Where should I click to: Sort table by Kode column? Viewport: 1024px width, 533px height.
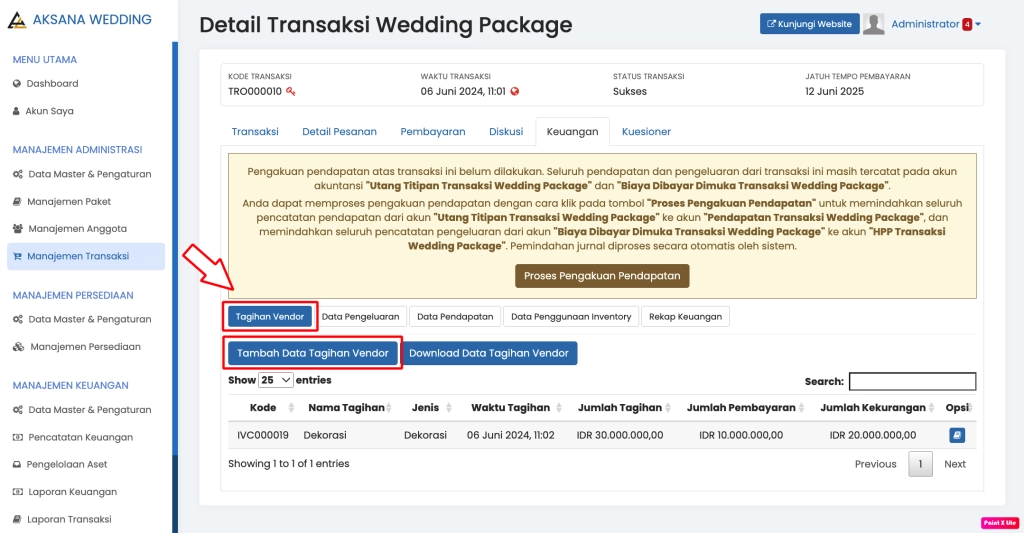click(x=263, y=408)
